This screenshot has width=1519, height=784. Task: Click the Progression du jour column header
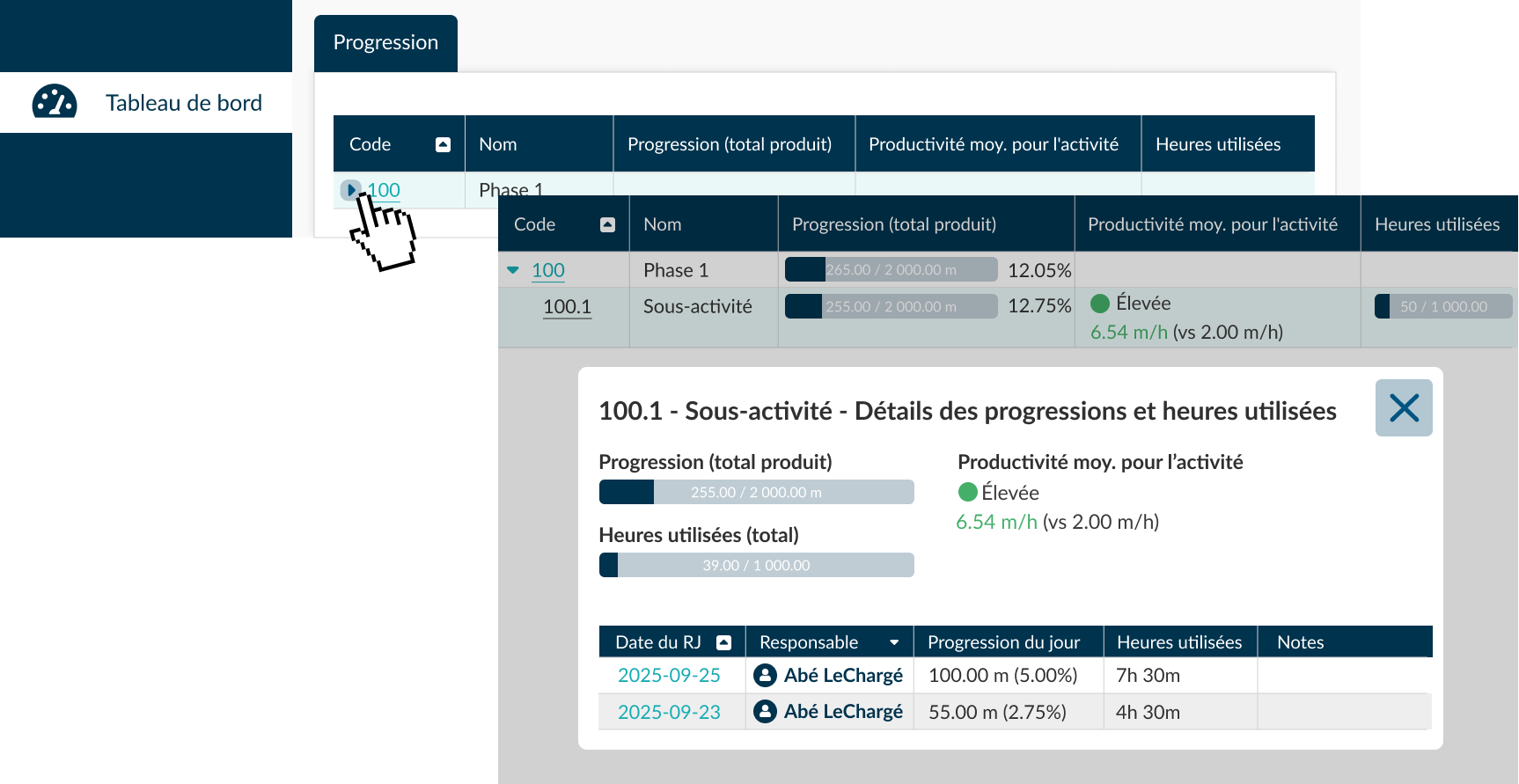1009,642
